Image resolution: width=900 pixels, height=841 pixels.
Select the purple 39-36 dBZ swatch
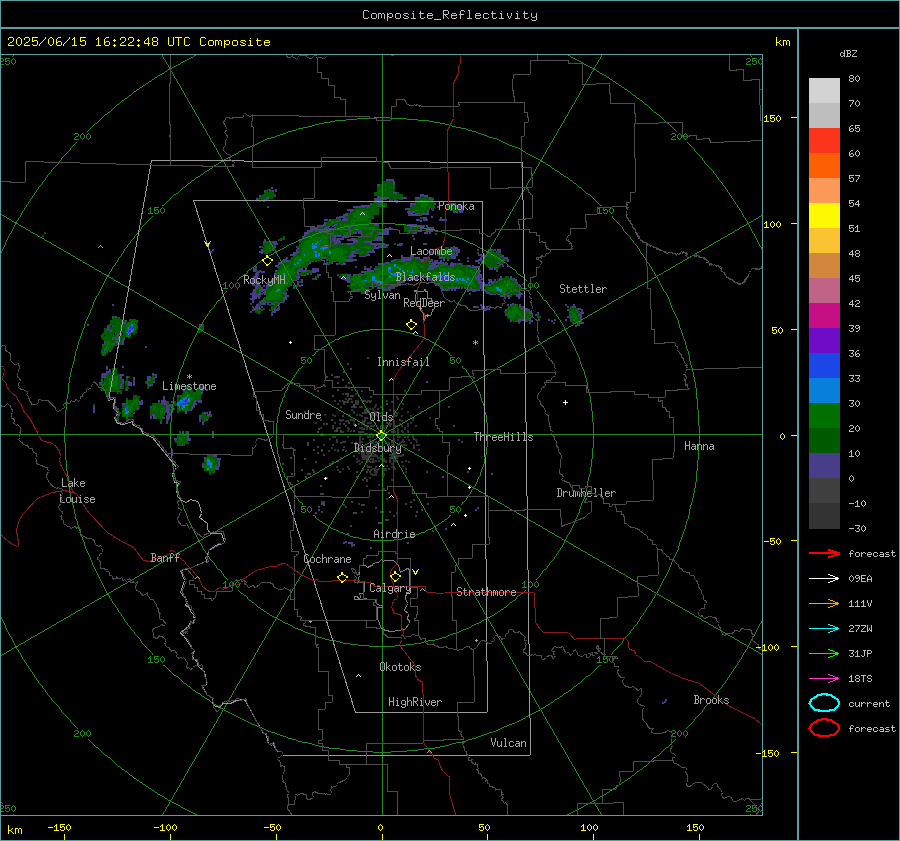pos(824,341)
